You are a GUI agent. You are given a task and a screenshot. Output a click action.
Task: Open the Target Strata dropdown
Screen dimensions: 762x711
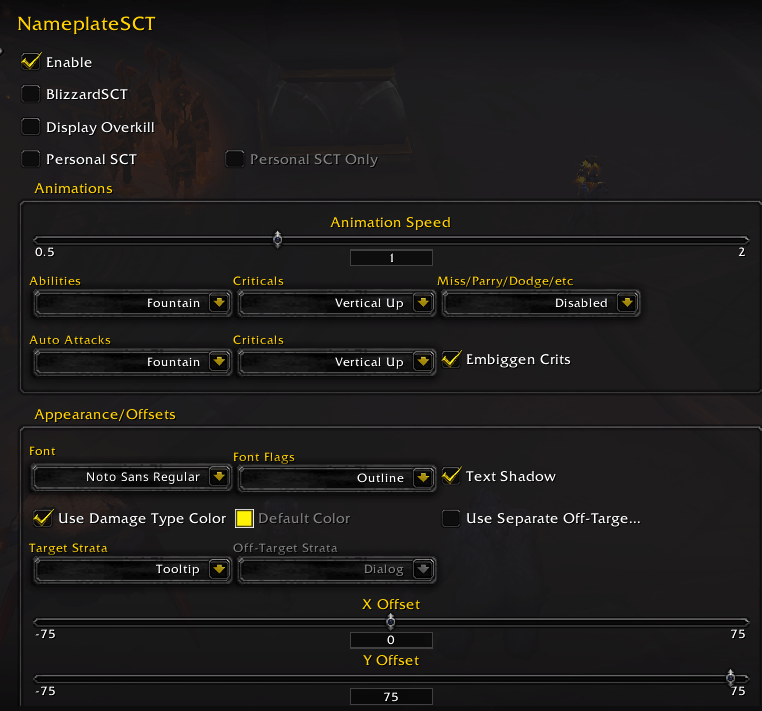[219, 570]
